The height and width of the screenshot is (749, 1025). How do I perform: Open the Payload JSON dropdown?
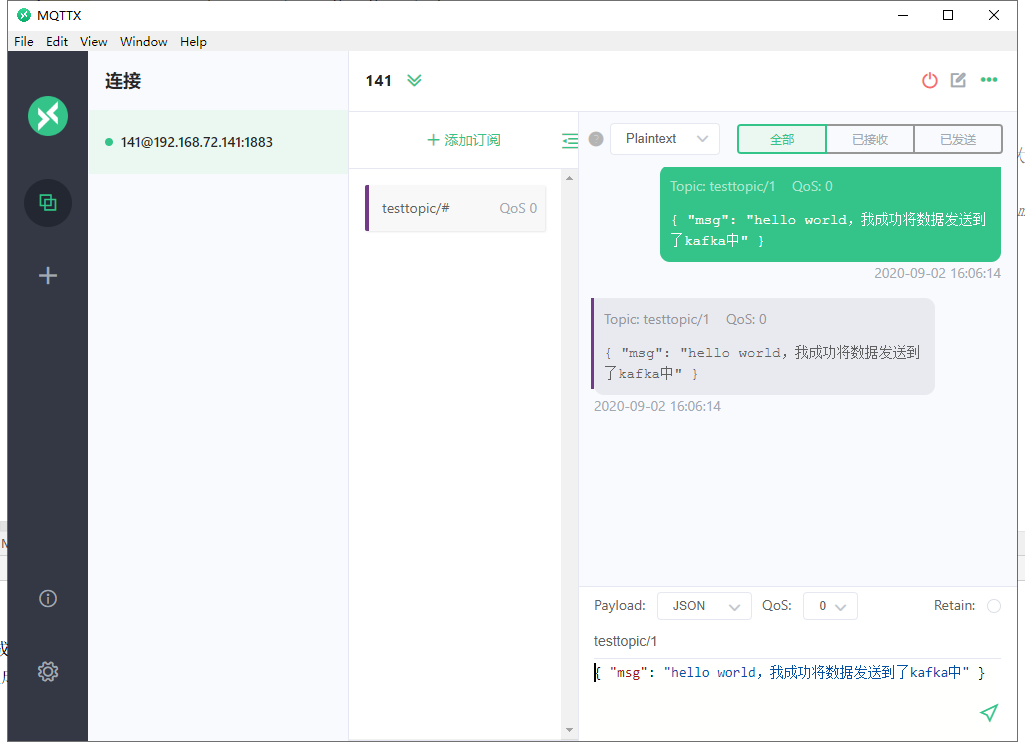704,607
